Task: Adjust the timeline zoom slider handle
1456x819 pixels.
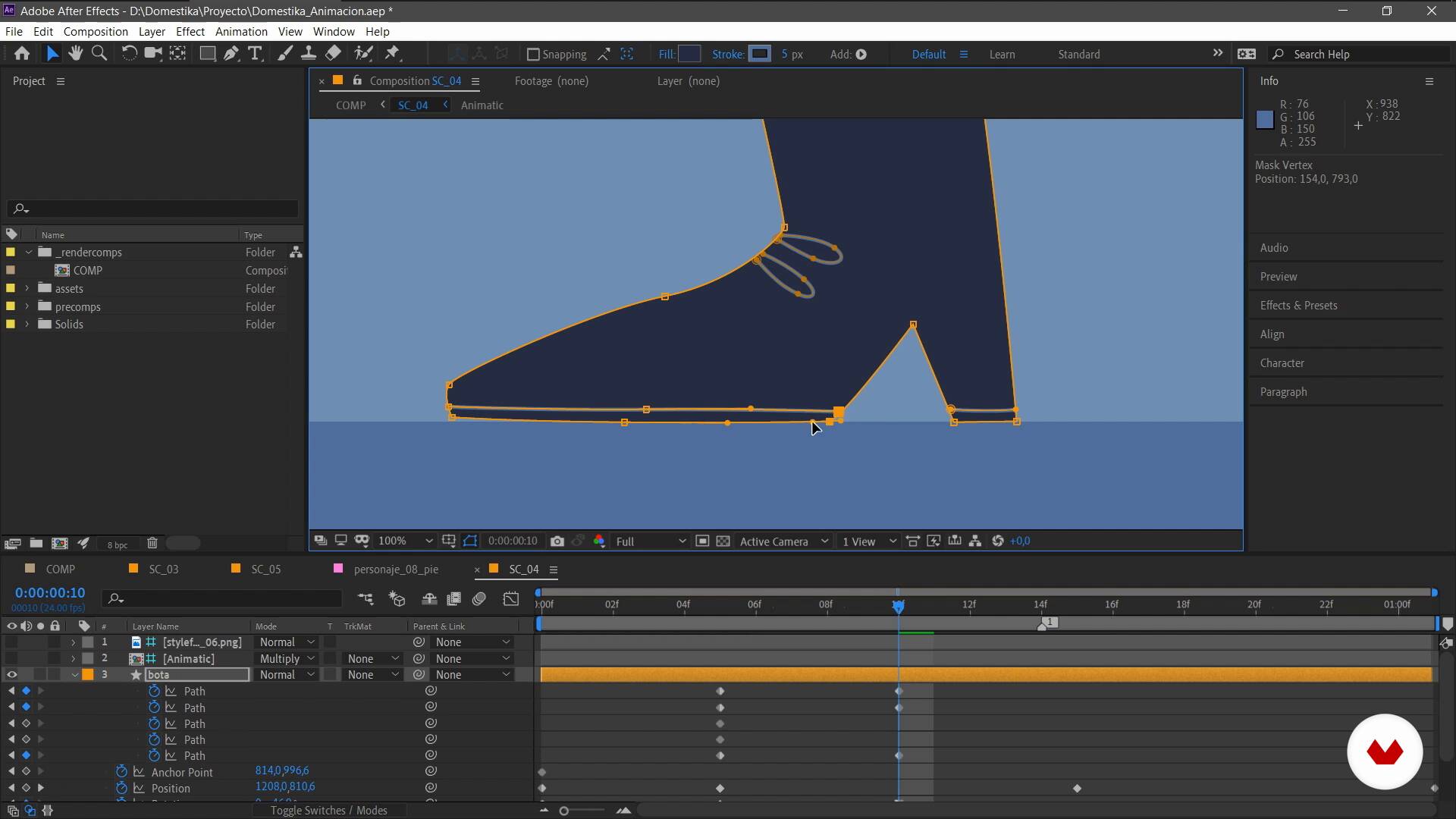Action: (563, 811)
